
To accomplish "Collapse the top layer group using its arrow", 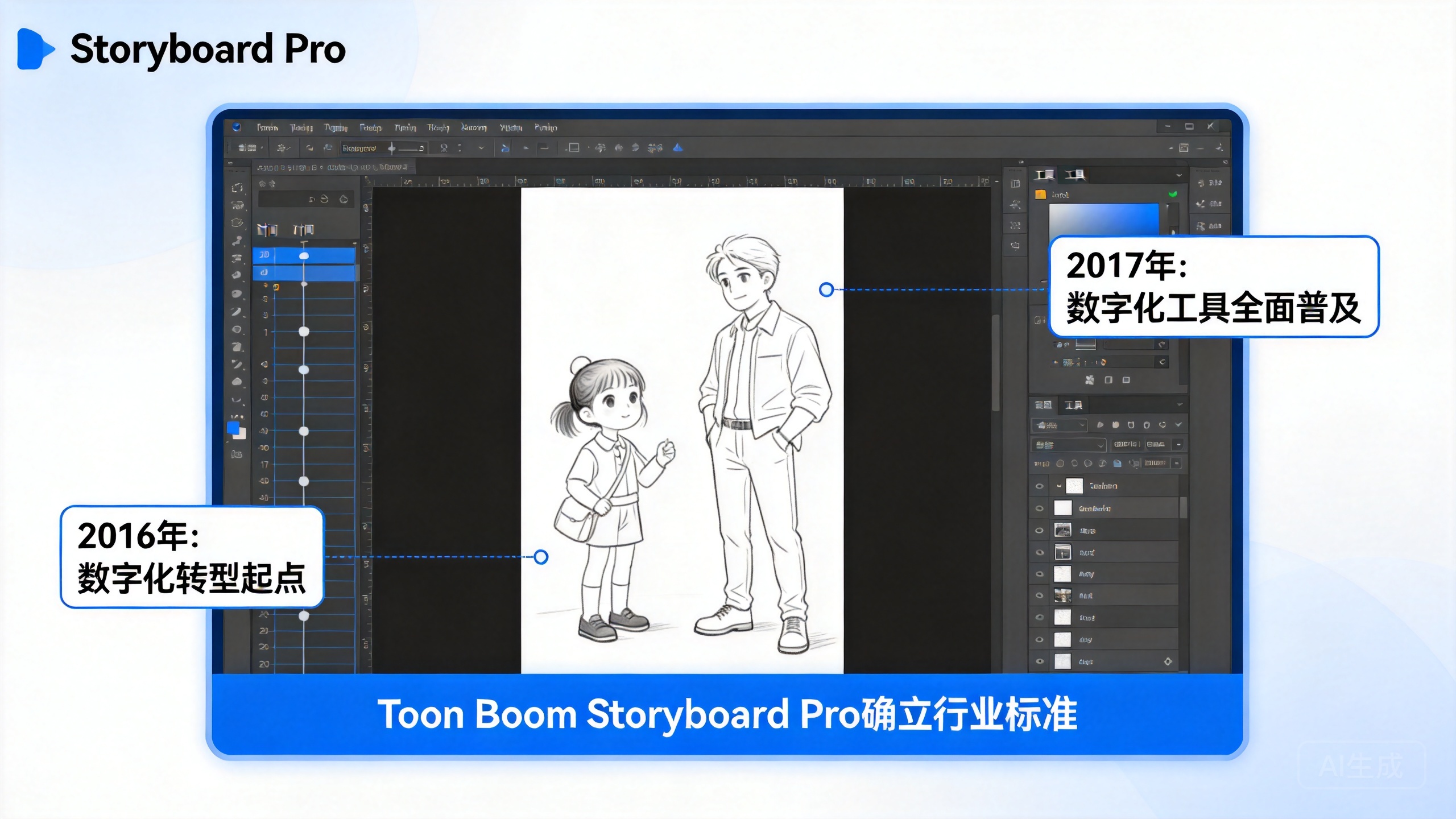I will coord(1058,486).
